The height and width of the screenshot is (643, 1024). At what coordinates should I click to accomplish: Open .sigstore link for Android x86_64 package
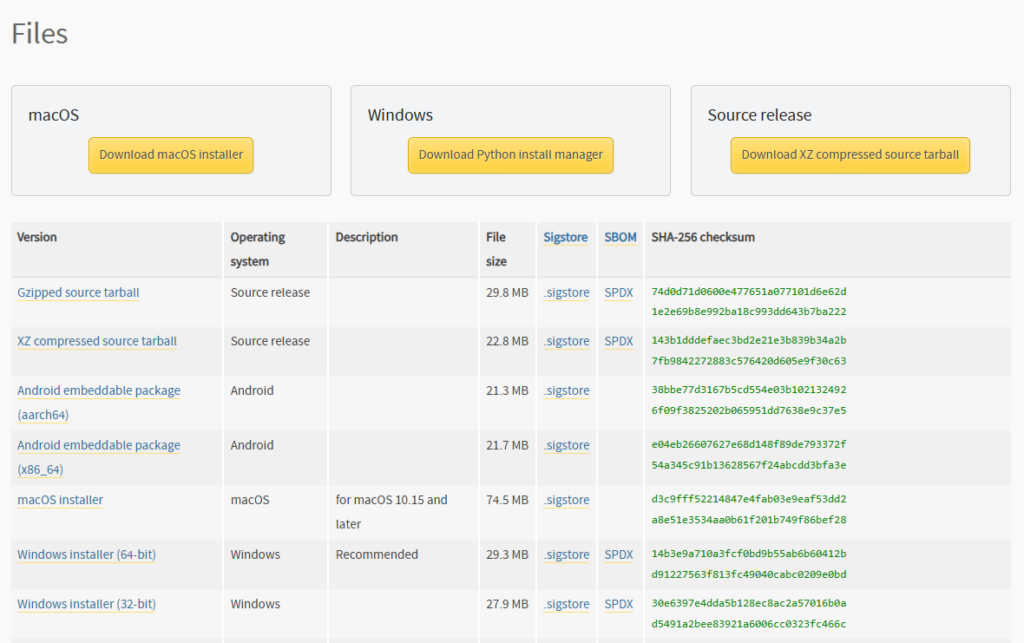pyautogui.click(x=566, y=445)
